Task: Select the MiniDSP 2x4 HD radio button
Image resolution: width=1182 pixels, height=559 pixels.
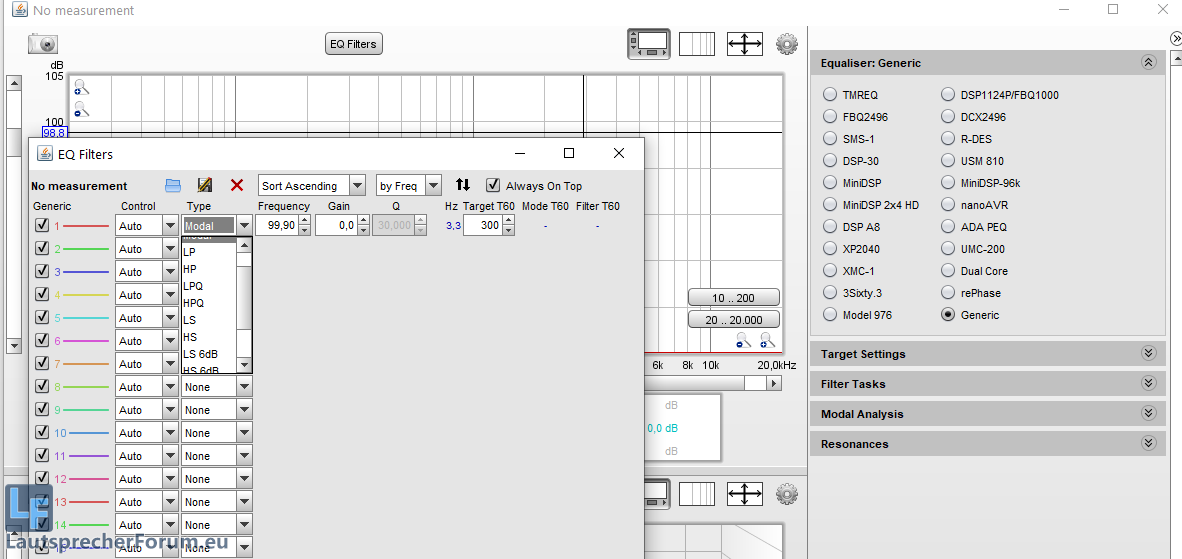Action: (830, 205)
